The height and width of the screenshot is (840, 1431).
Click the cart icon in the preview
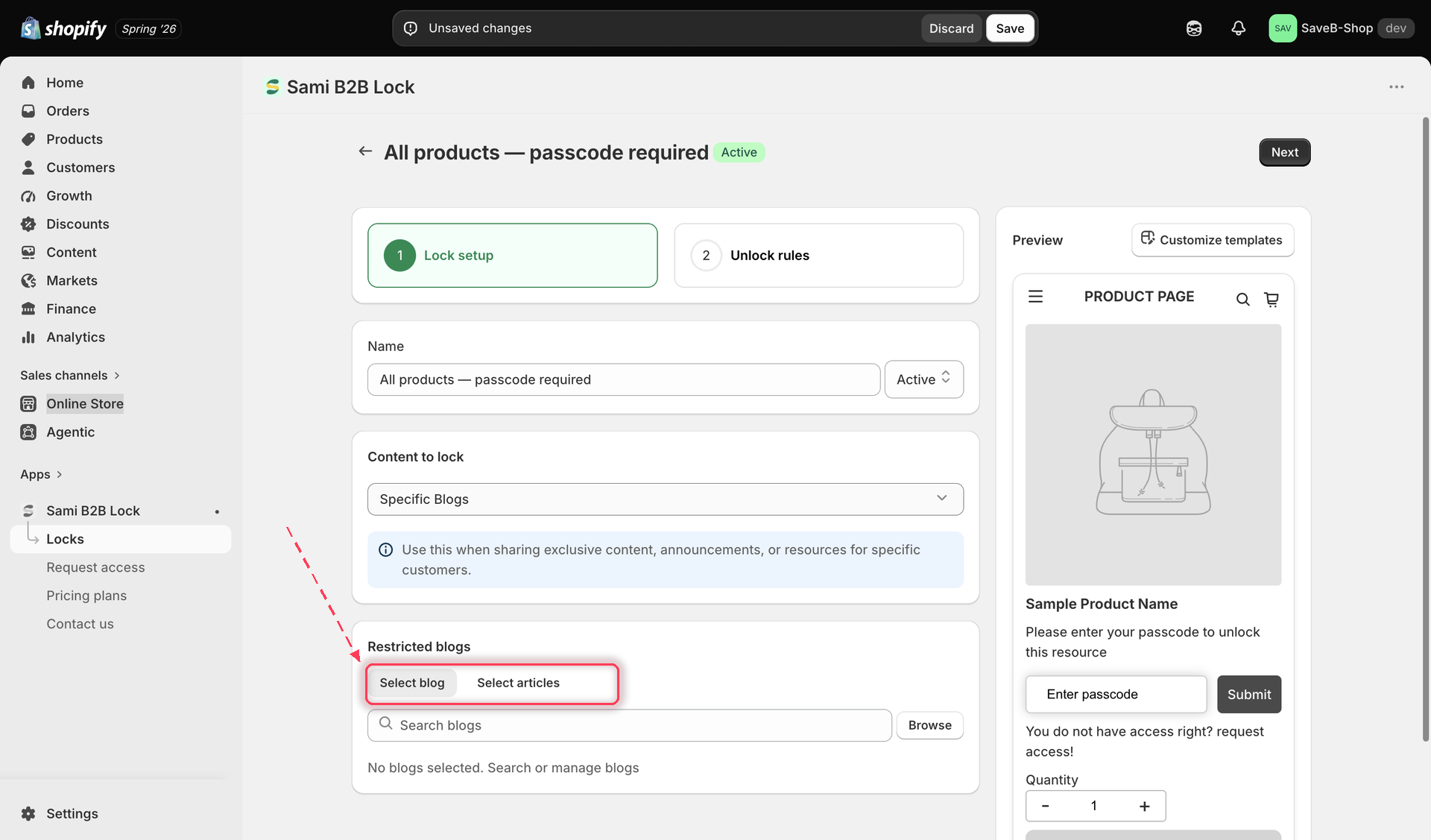click(1272, 300)
